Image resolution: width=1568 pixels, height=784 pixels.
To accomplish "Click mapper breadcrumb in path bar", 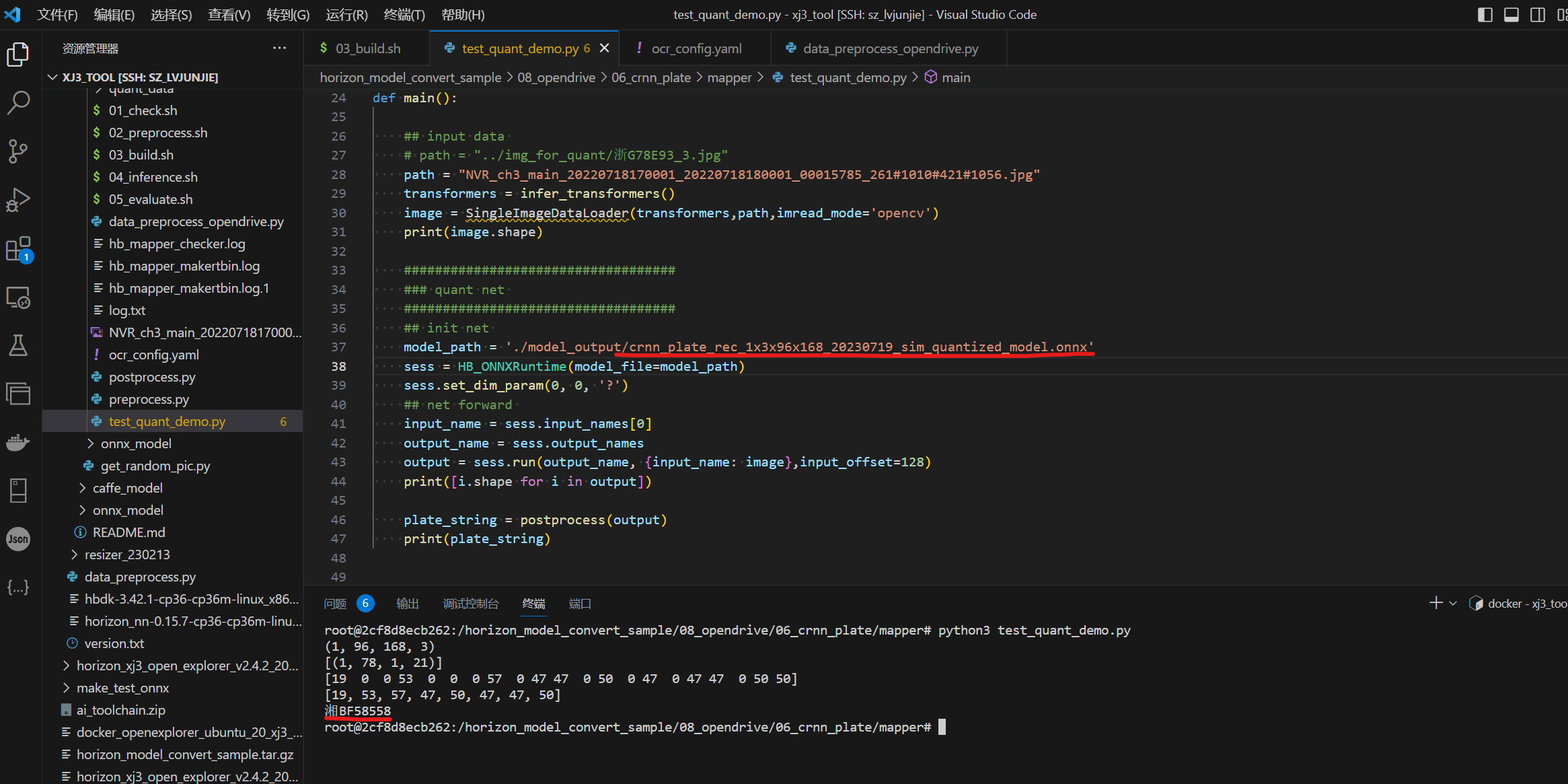I will click(x=729, y=77).
